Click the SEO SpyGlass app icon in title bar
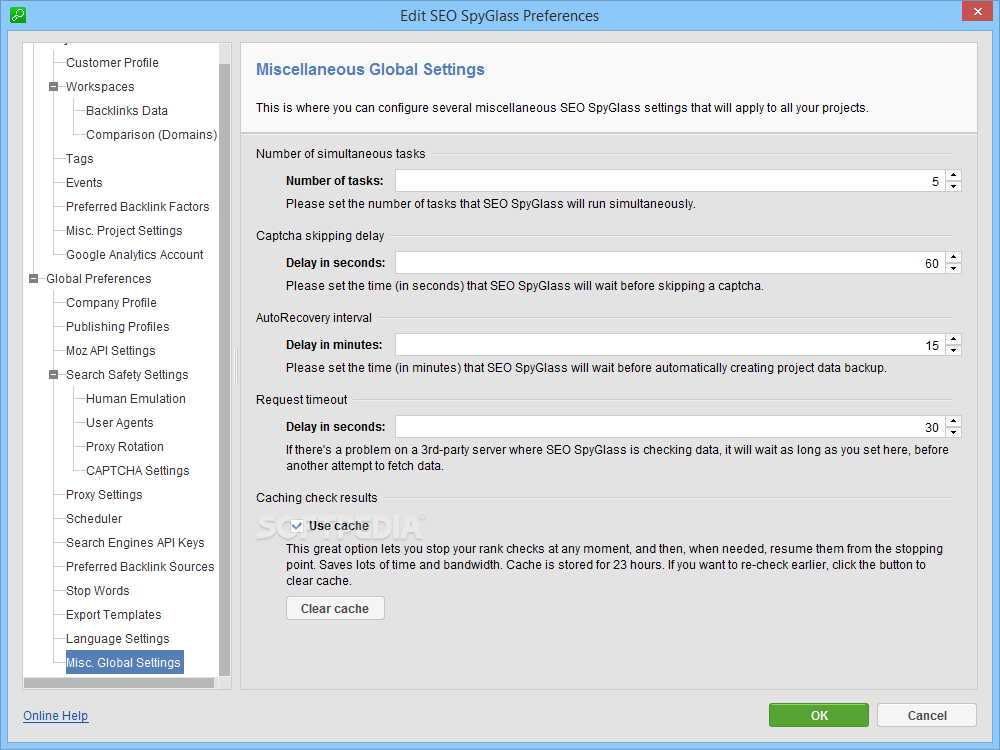 18,15
